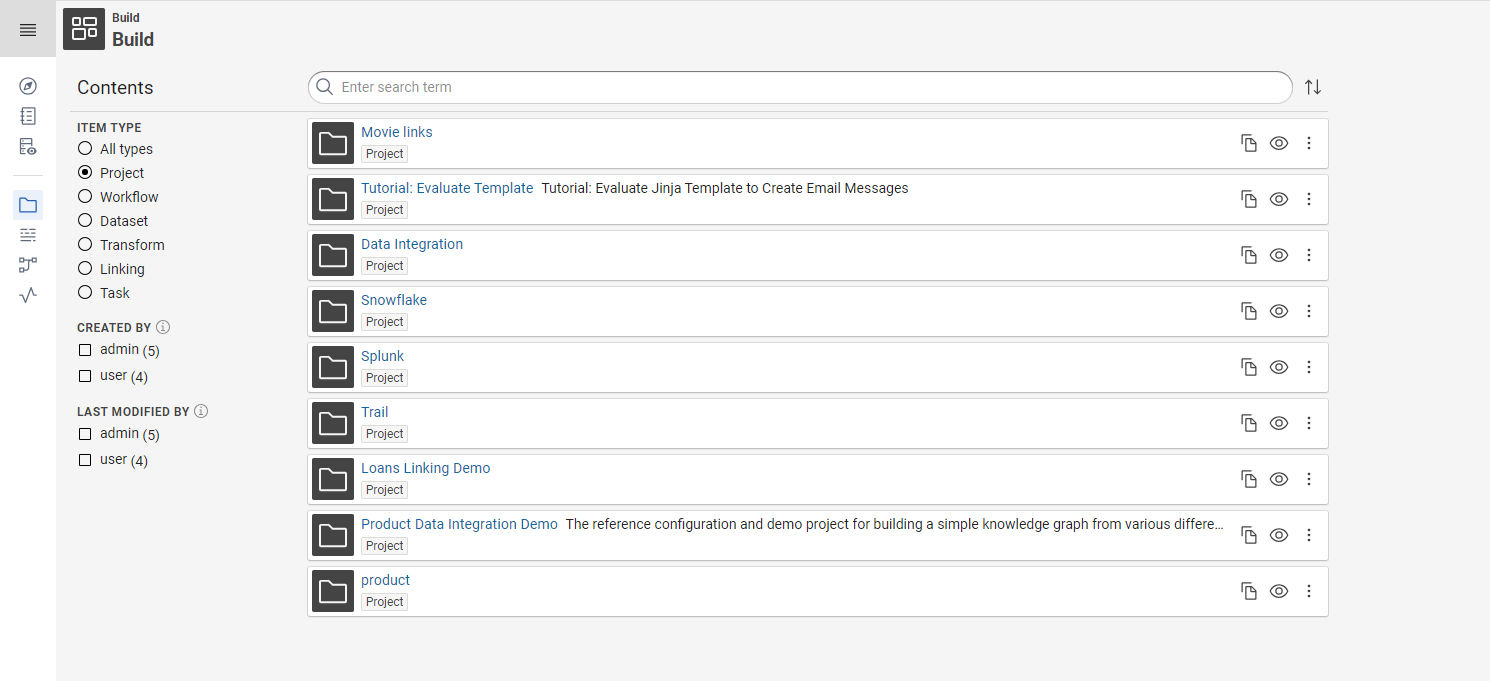Image resolution: width=1490 pixels, height=681 pixels.
Task: Select the Workflow item type radio button
Action: coord(84,196)
